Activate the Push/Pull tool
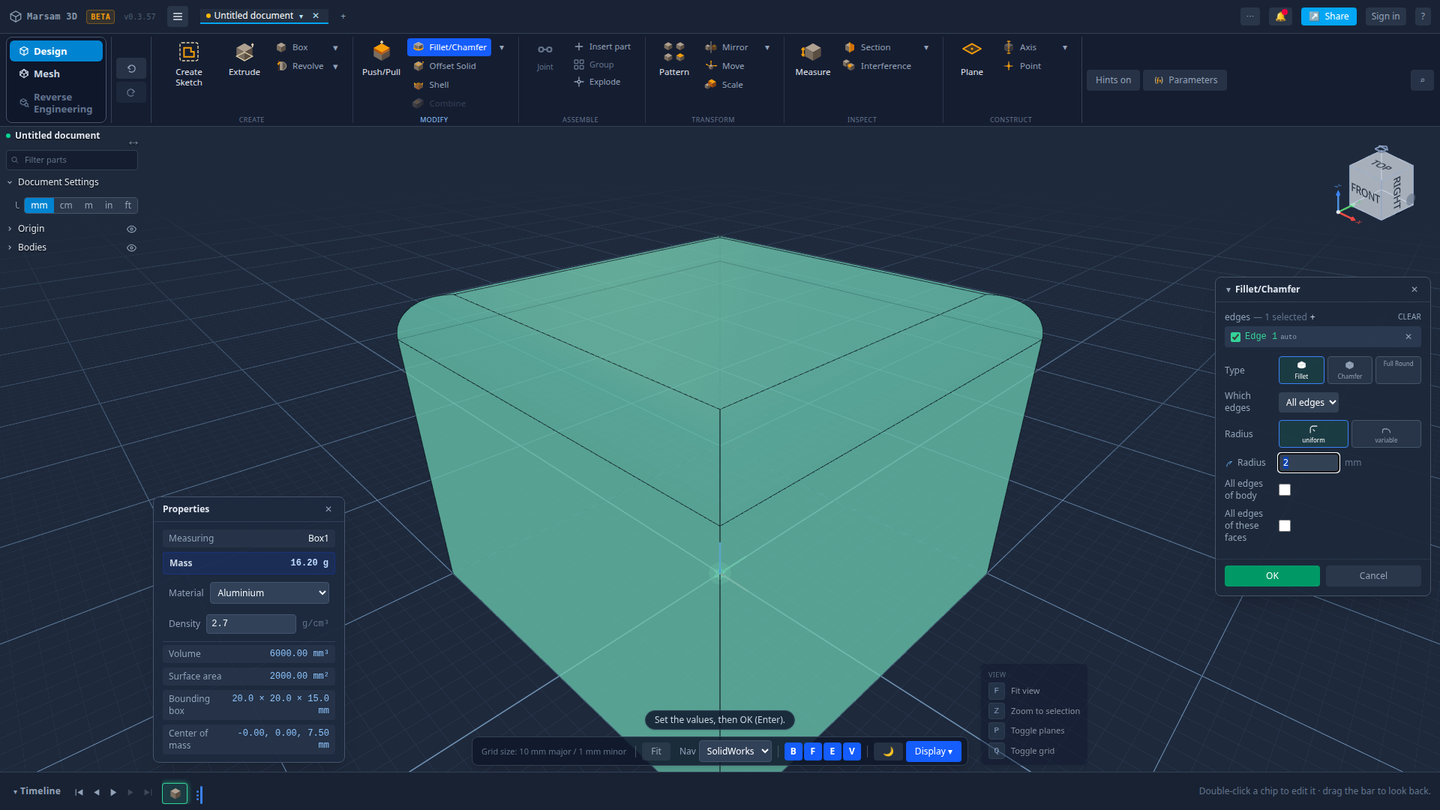1440x810 pixels. [381, 60]
